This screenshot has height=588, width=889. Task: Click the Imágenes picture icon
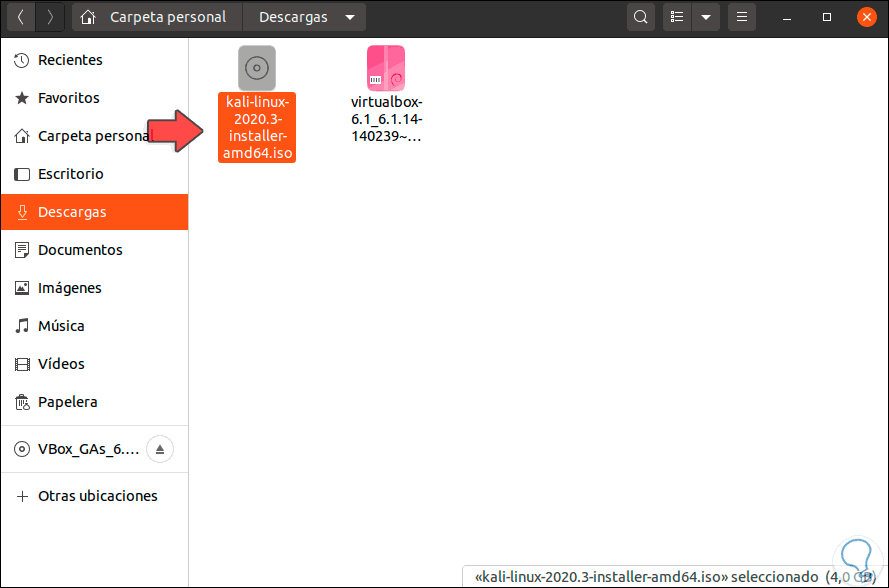22,288
